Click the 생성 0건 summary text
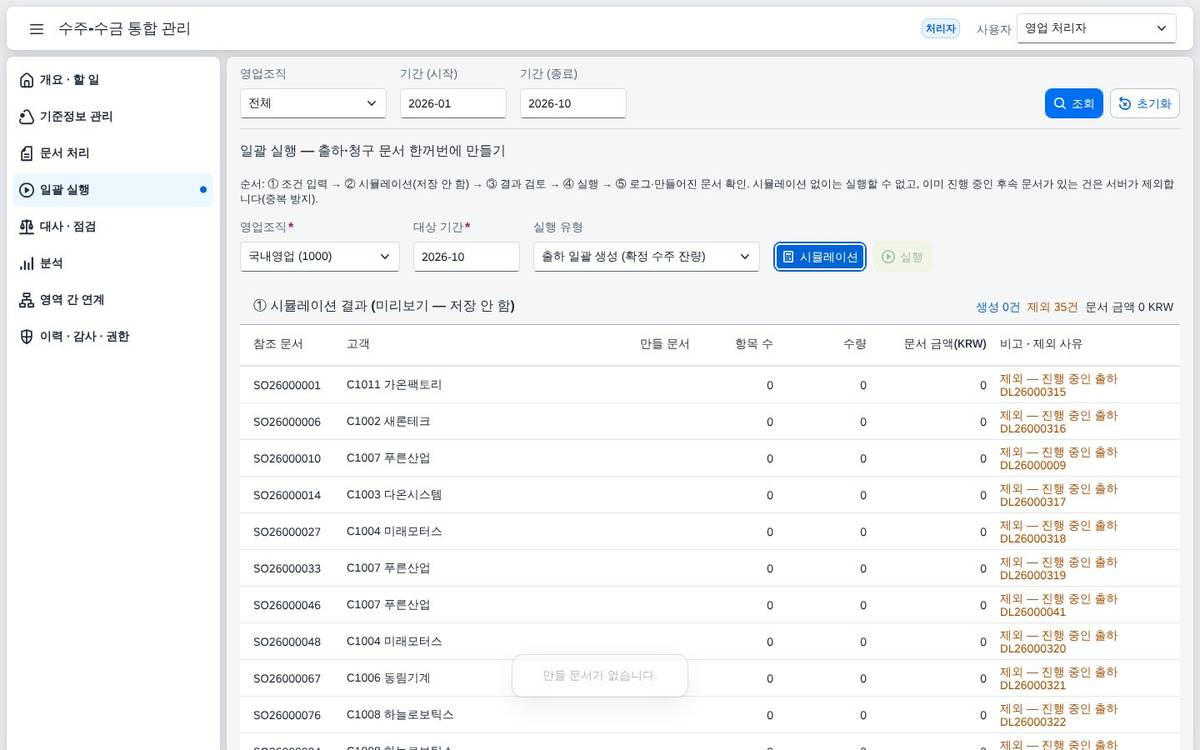This screenshot has height=750, width=1200. [x=998, y=307]
